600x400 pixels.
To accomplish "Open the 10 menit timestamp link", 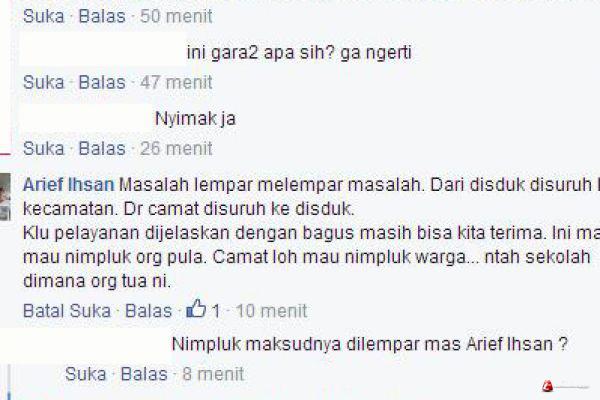I will [x=271, y=310].
